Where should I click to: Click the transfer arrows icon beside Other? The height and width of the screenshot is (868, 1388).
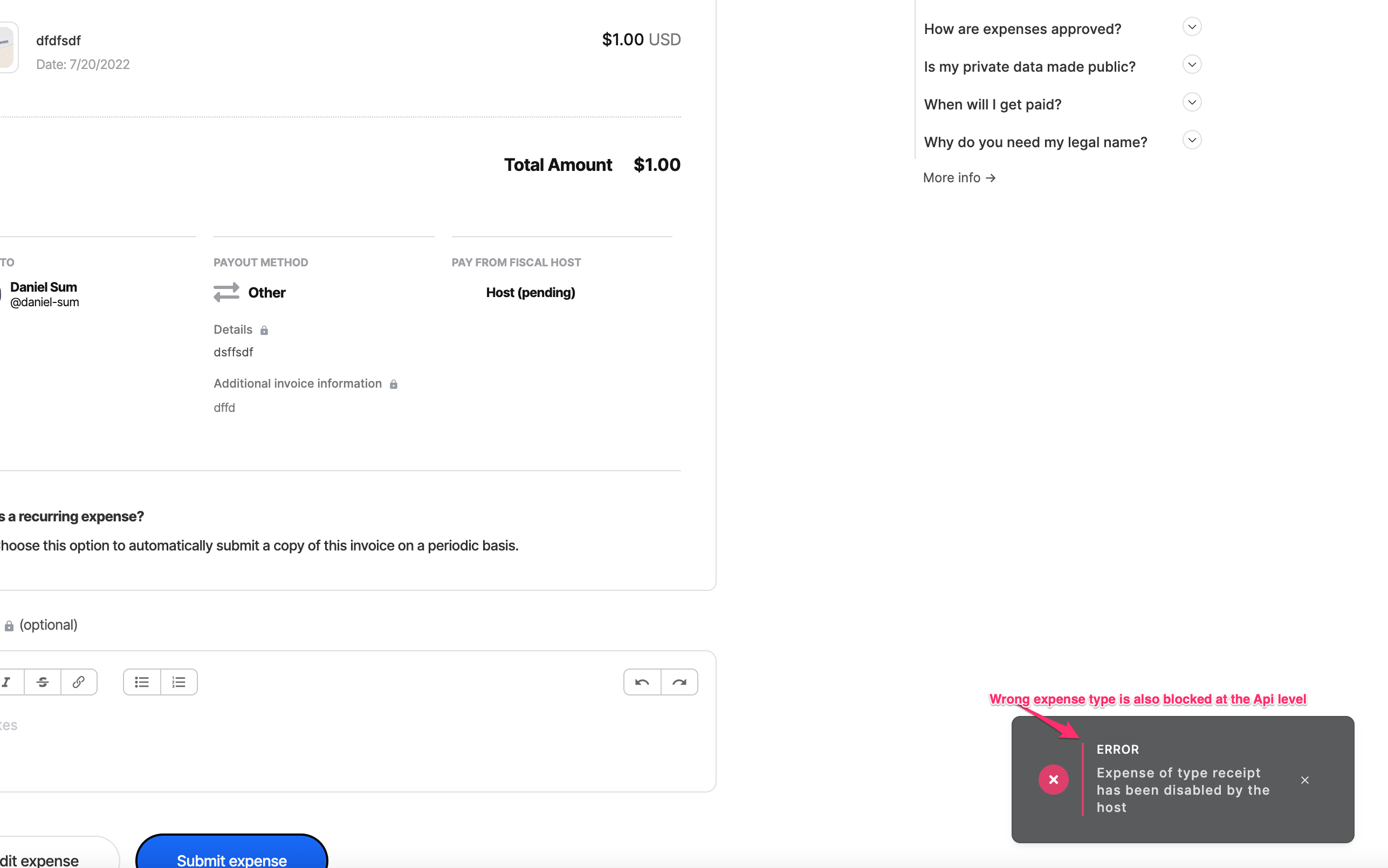(x=226, y=292)
